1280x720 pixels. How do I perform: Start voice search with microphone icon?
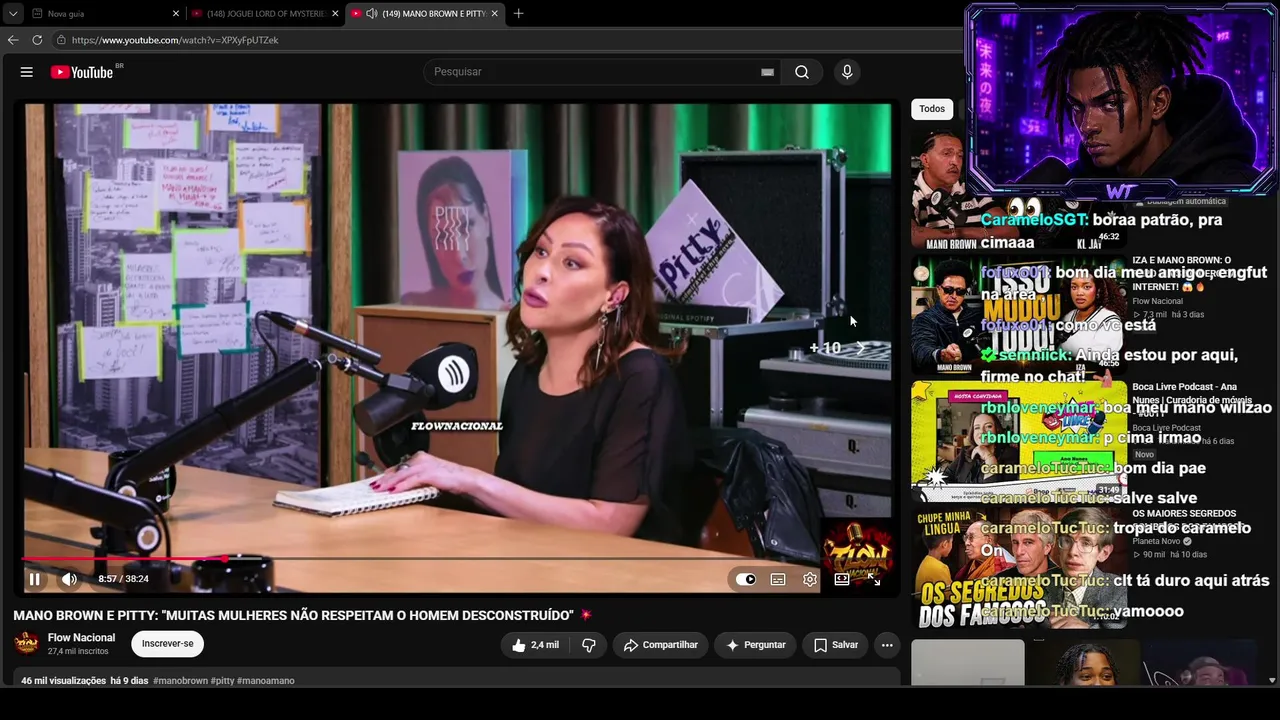coord(847,72)
